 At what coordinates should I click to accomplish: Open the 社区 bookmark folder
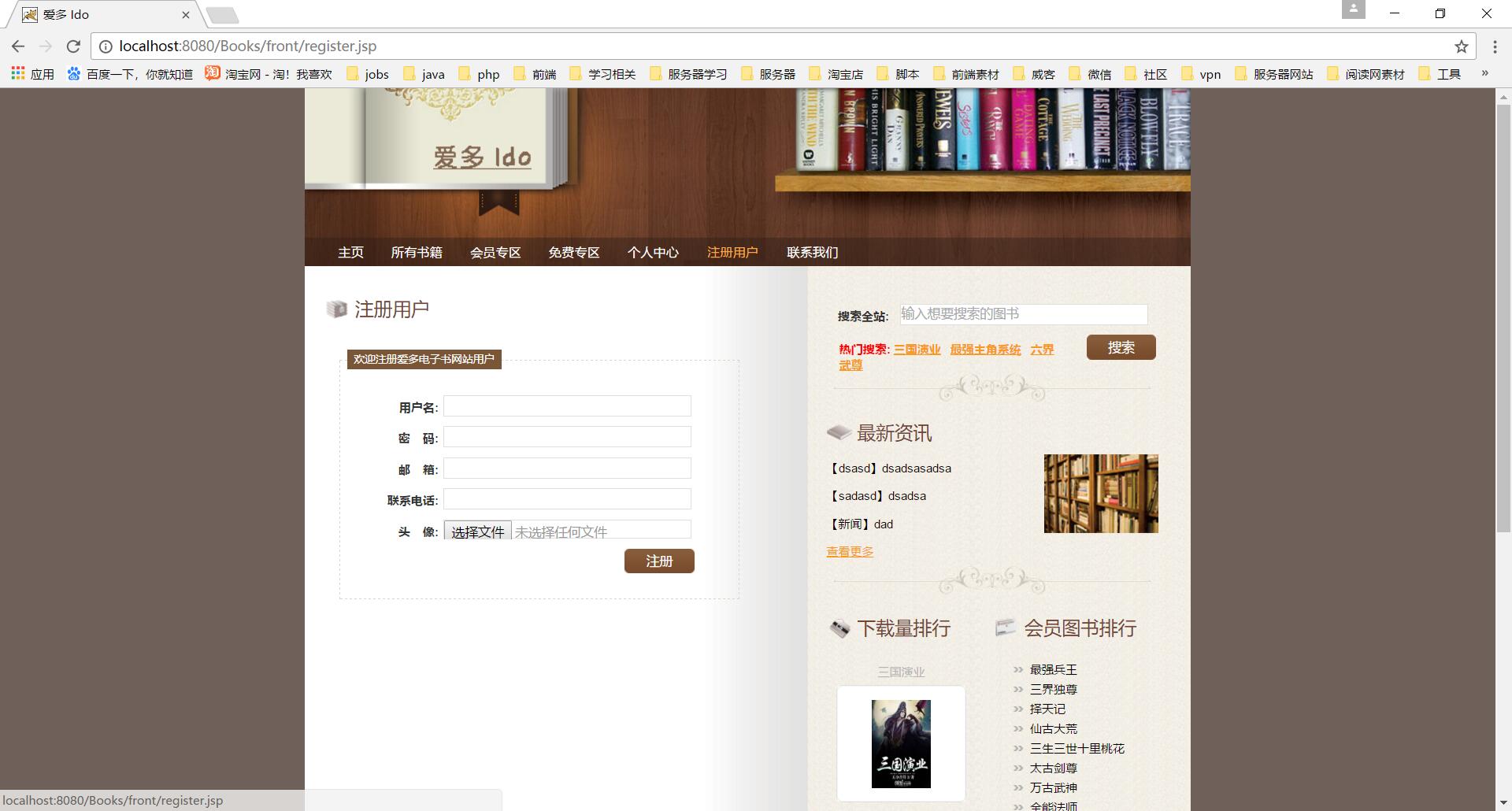1147,74
